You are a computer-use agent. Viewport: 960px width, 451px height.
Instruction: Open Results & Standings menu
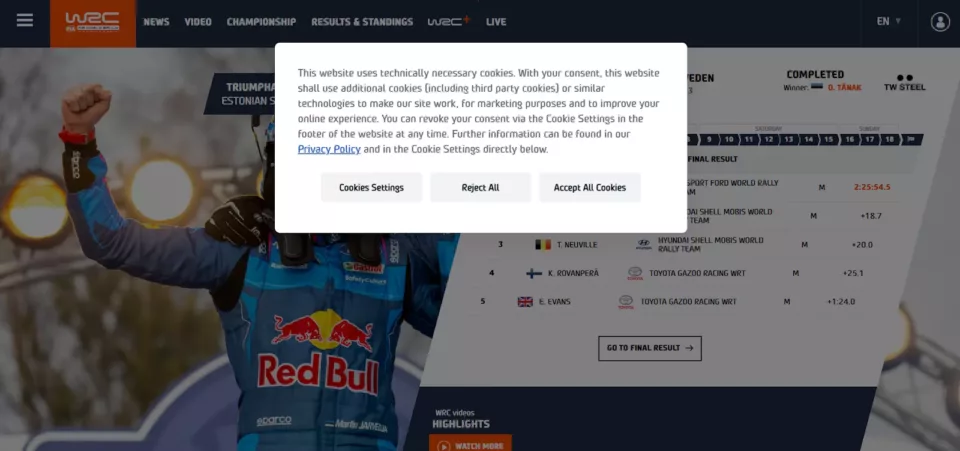[x=362, y=22]
